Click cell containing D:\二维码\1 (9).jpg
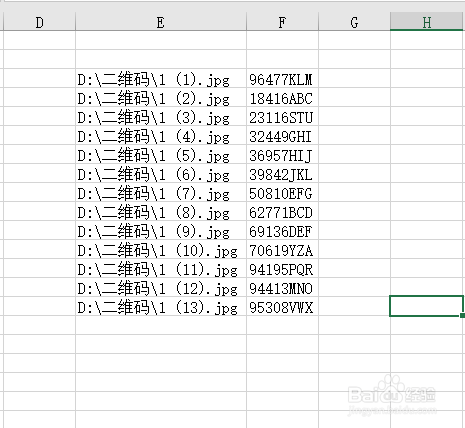465x428 pixels. [x=161, y=230]
